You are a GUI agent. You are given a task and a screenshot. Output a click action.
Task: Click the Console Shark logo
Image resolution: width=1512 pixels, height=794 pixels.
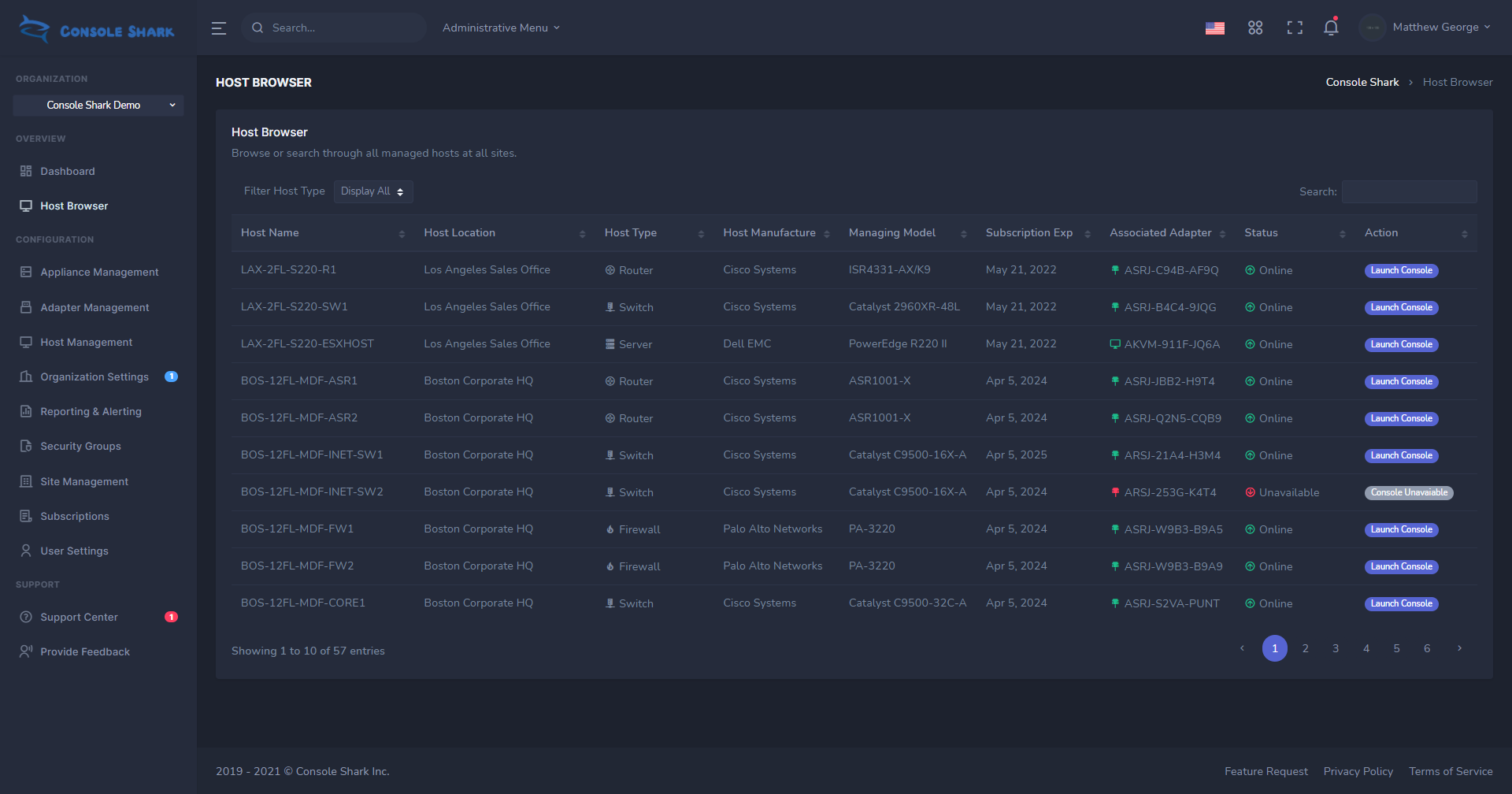coord(97,29)
